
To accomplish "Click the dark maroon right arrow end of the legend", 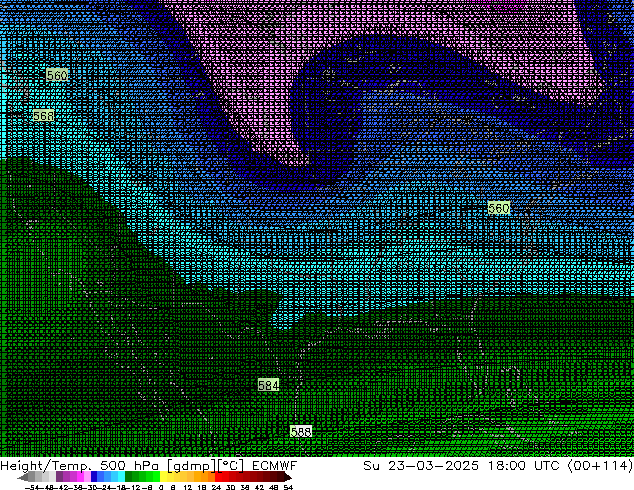I will [287, 477].
